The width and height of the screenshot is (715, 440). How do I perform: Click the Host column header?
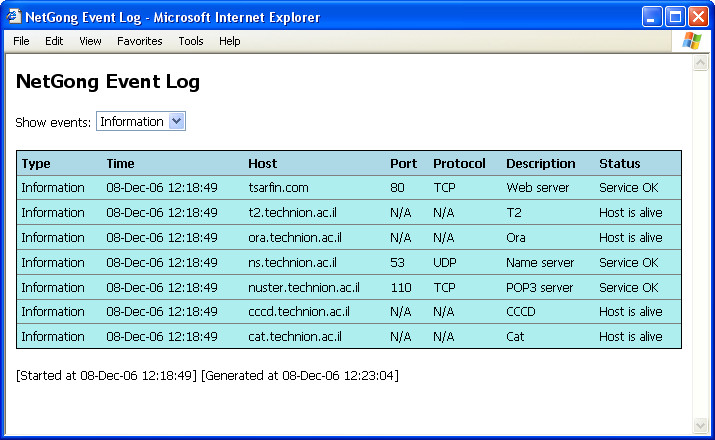click(x=263, y=164)
